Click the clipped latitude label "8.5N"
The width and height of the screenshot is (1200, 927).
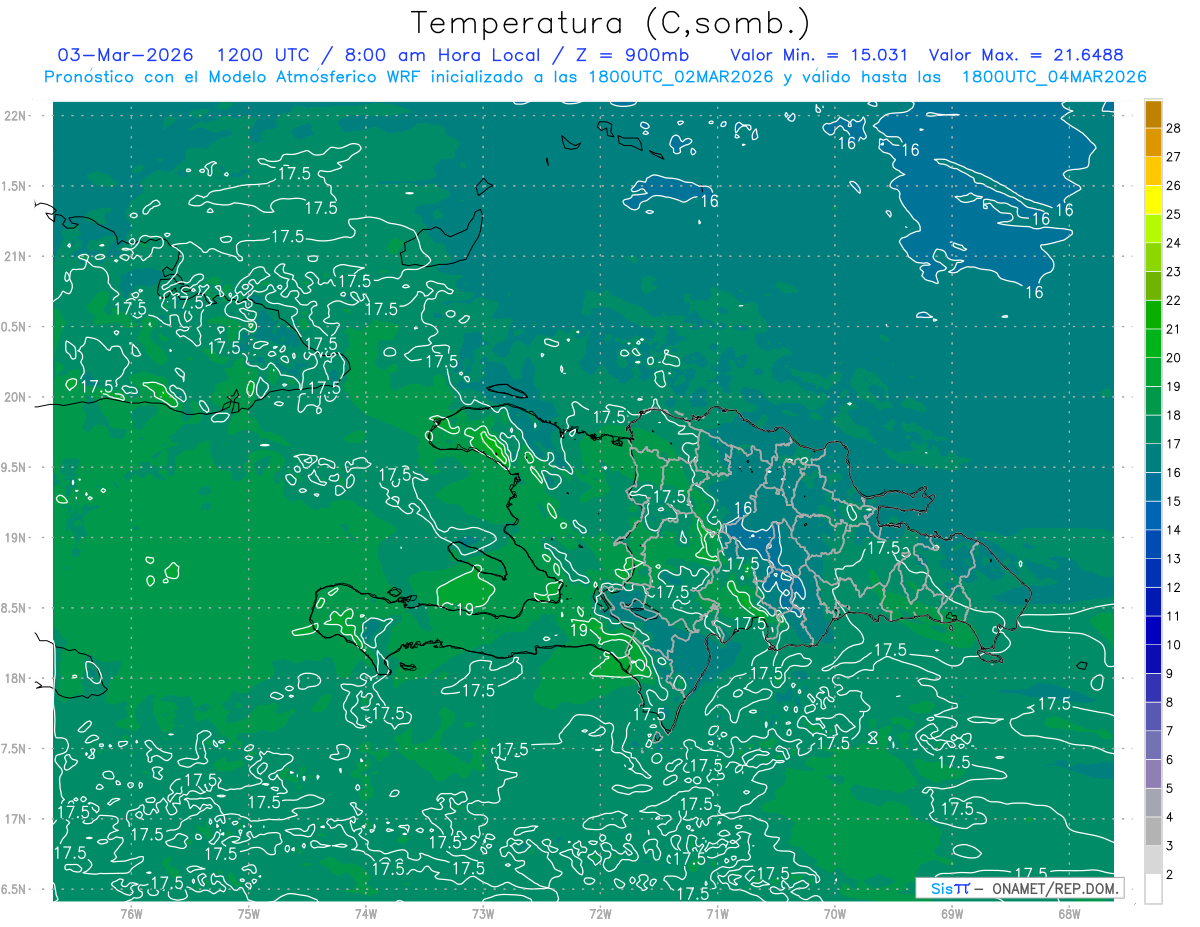(x=14, y=608)
